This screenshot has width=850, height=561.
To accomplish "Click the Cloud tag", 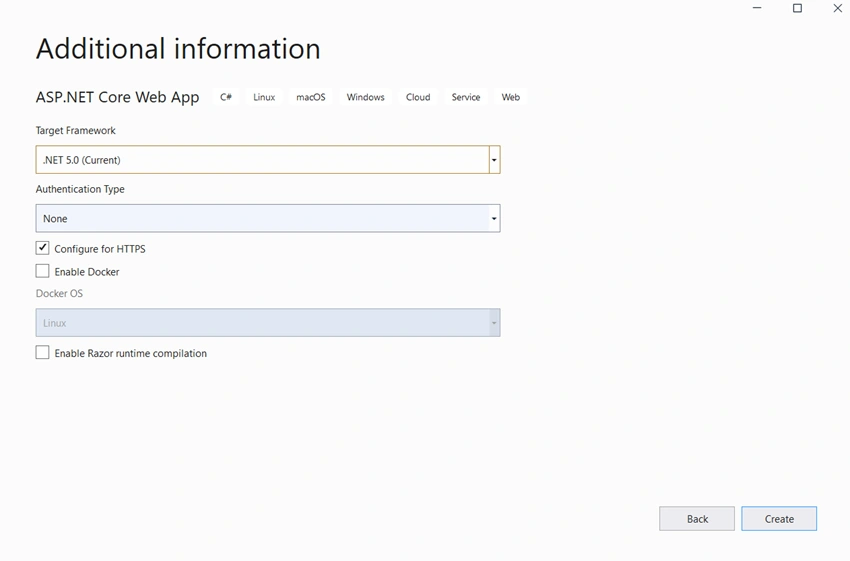I will click(418, 97).
